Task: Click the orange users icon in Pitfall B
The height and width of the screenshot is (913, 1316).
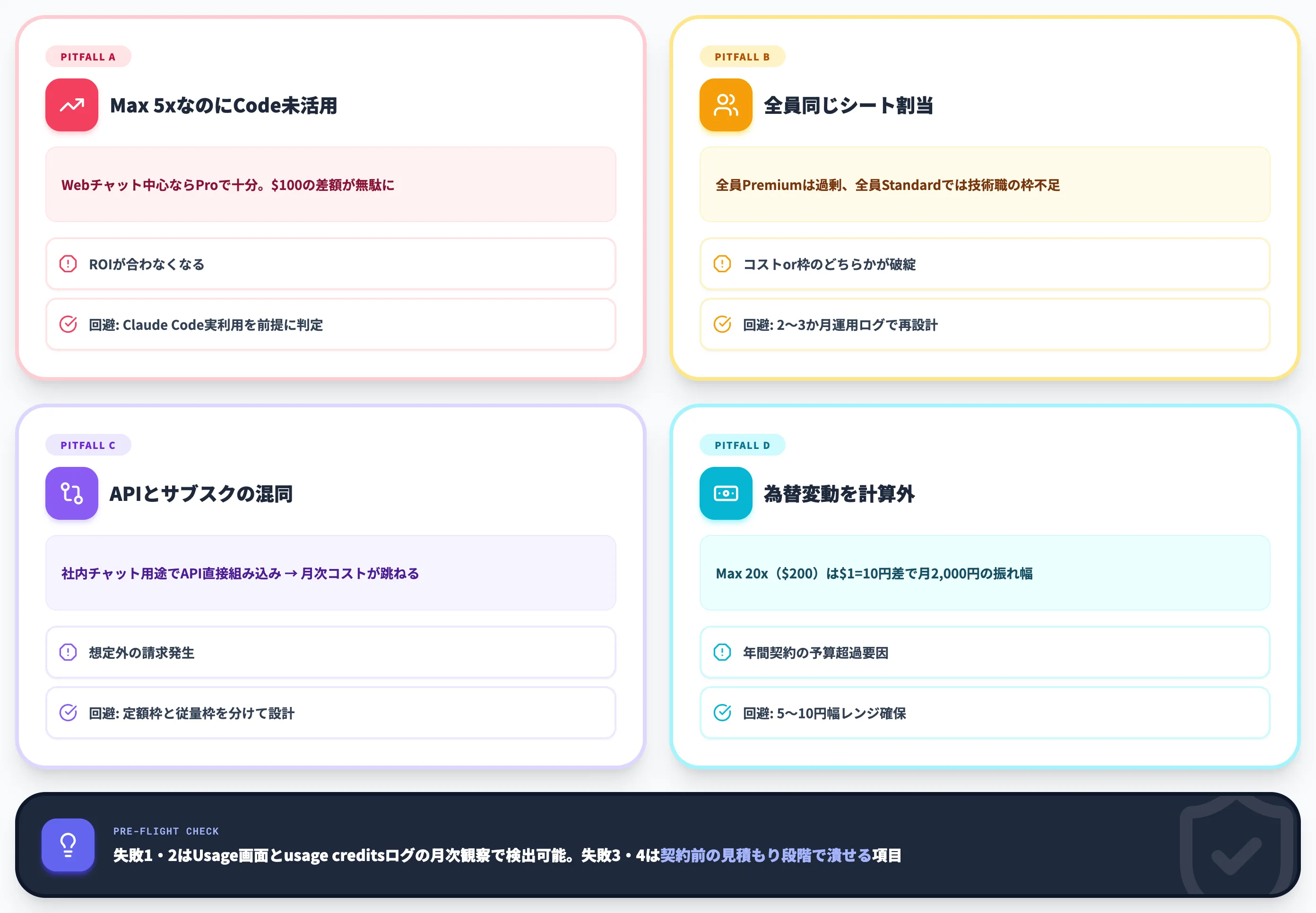Action: (726, 105)
